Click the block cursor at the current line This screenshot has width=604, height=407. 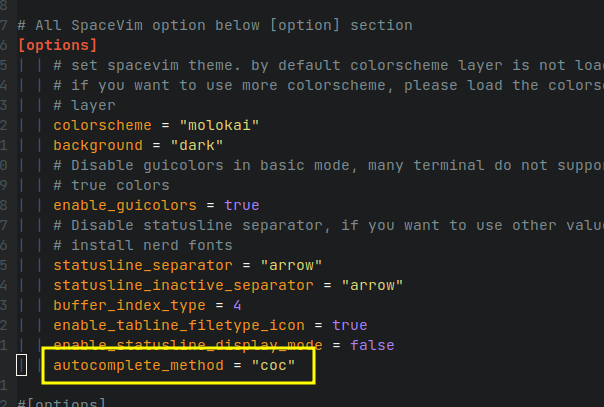[x=22, y=365]
